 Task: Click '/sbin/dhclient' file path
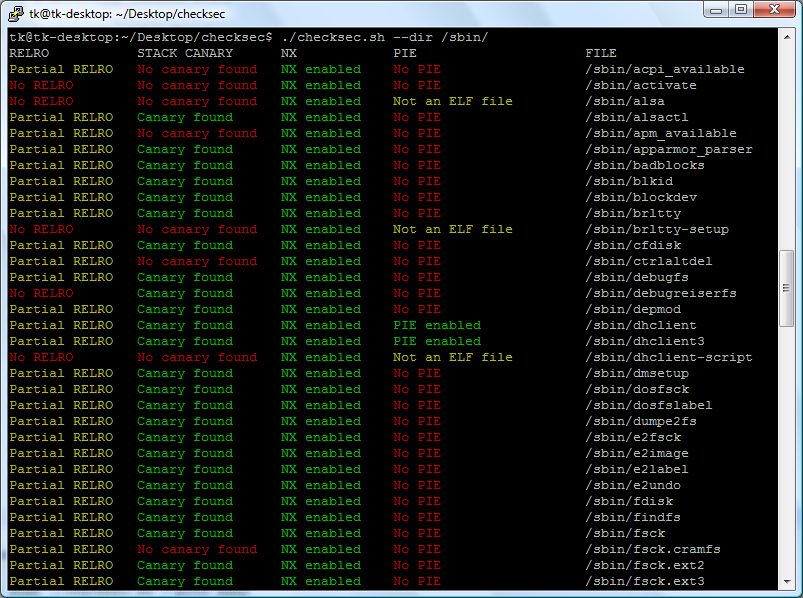click(641, 325)
